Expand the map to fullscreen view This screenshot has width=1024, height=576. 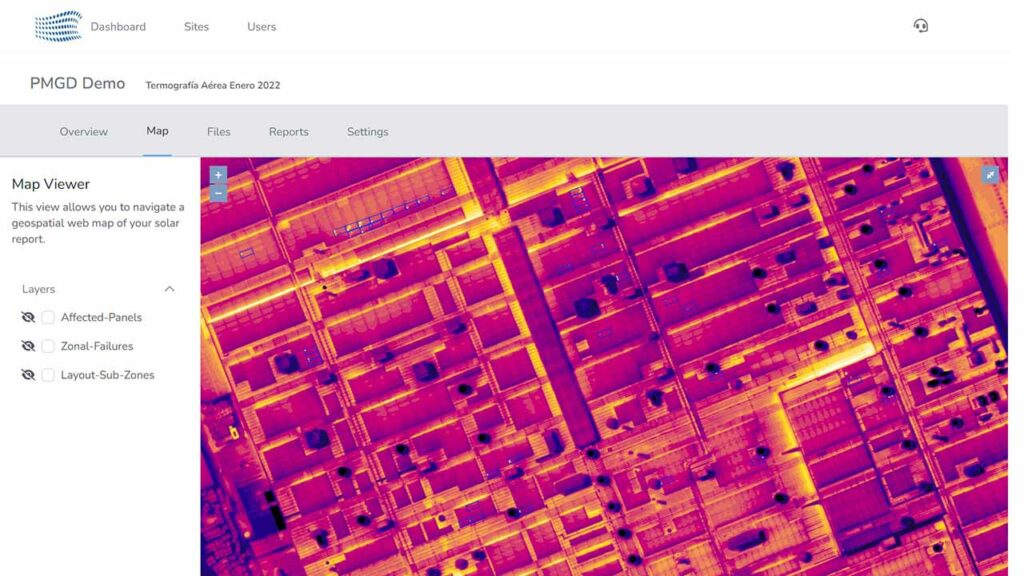click(x=989, y=174)
